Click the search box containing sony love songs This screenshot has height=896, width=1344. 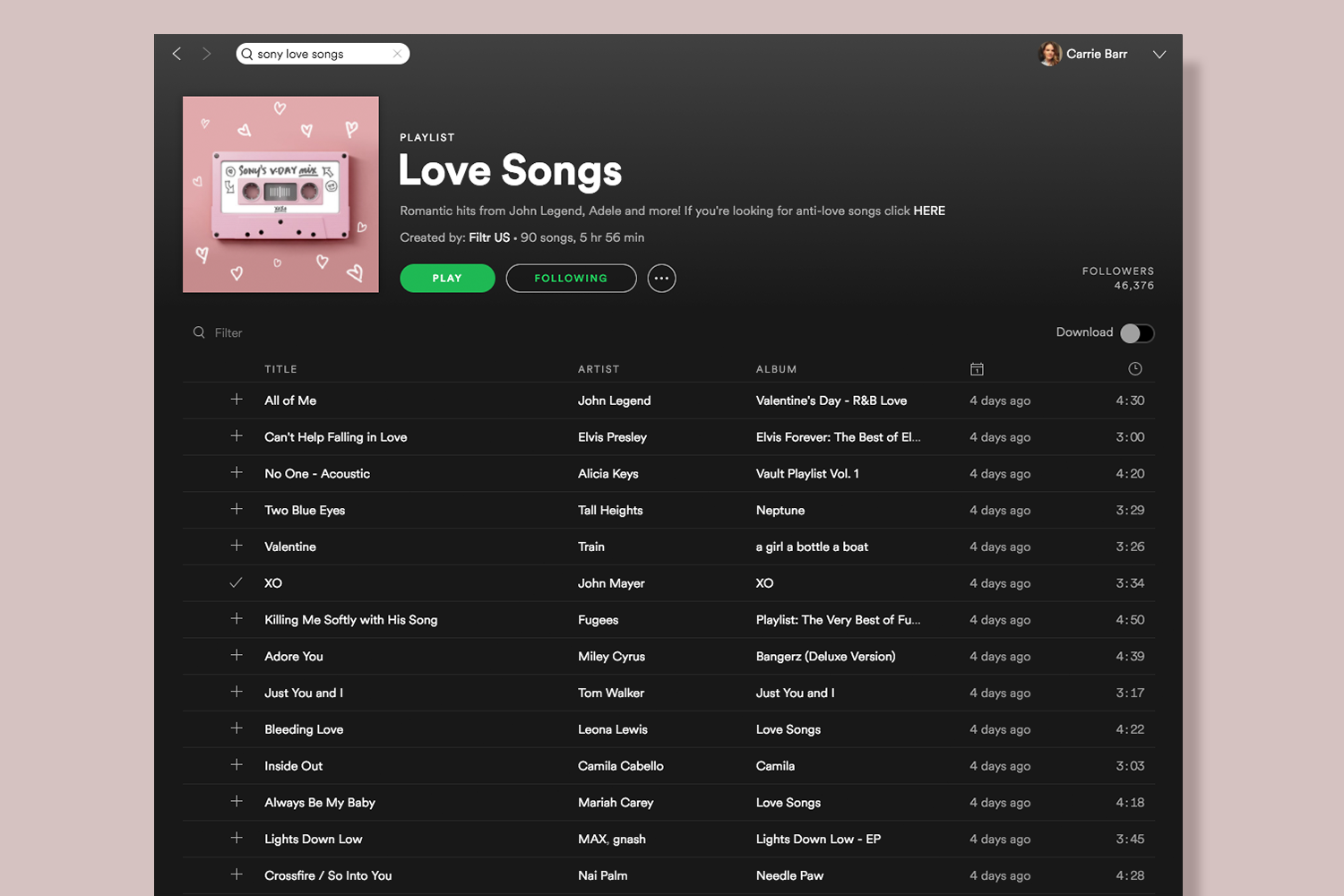coord(323,54)
